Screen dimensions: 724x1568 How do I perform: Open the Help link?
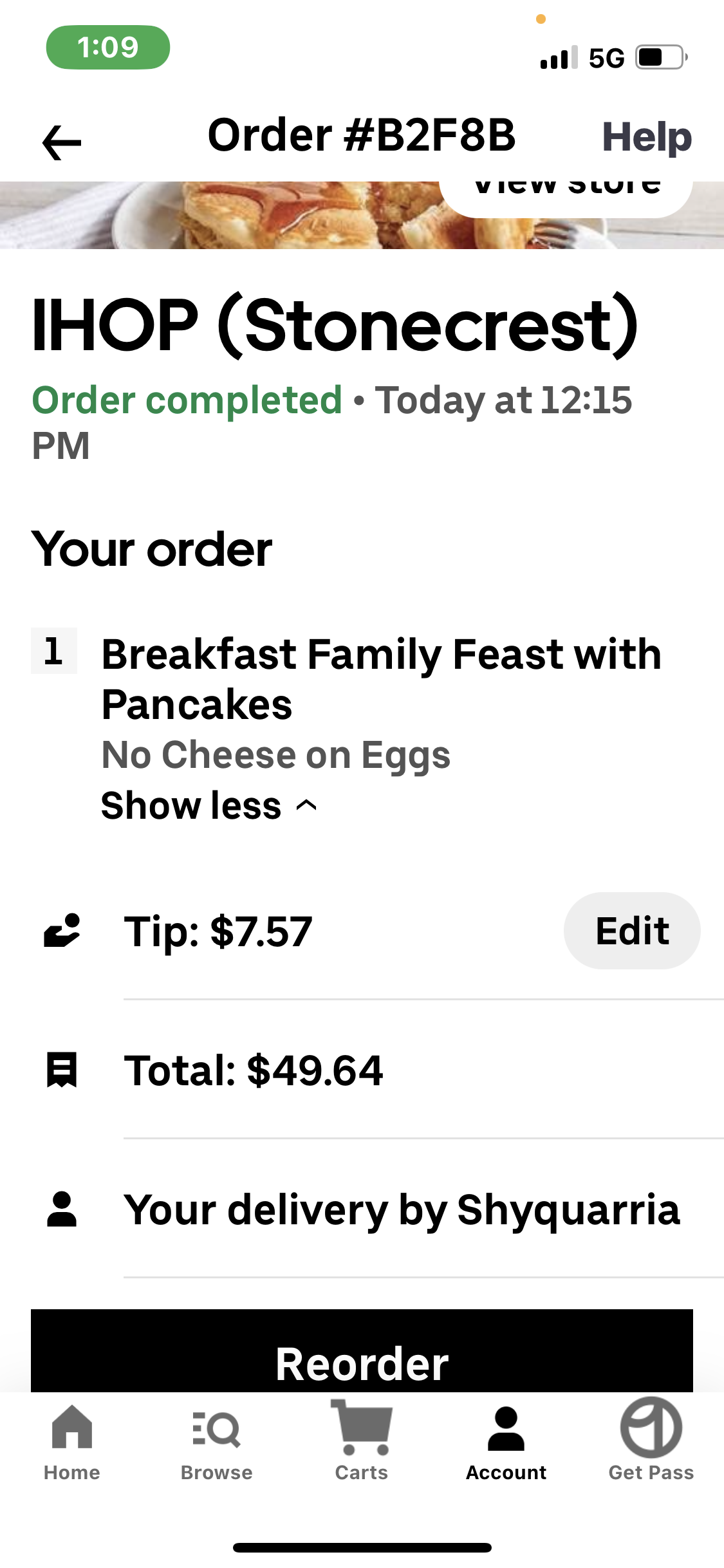646,137
